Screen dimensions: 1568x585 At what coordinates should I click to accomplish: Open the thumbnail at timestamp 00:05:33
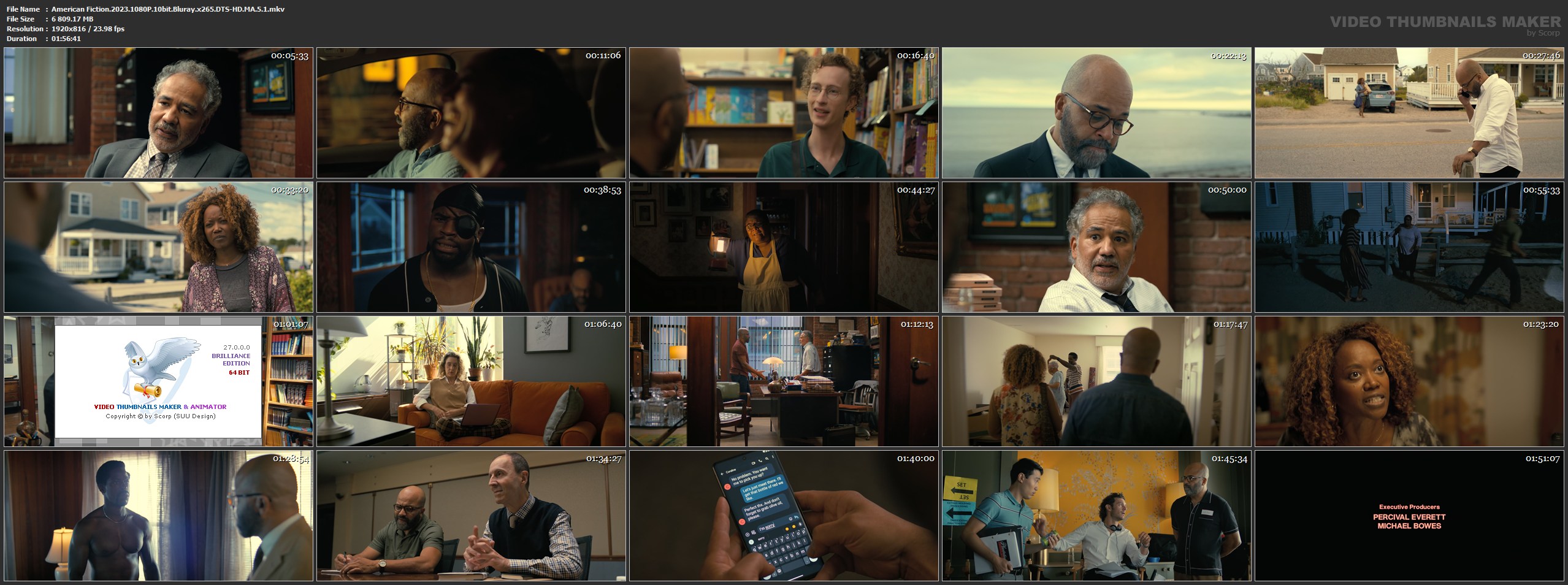click(x=158, y=113)
